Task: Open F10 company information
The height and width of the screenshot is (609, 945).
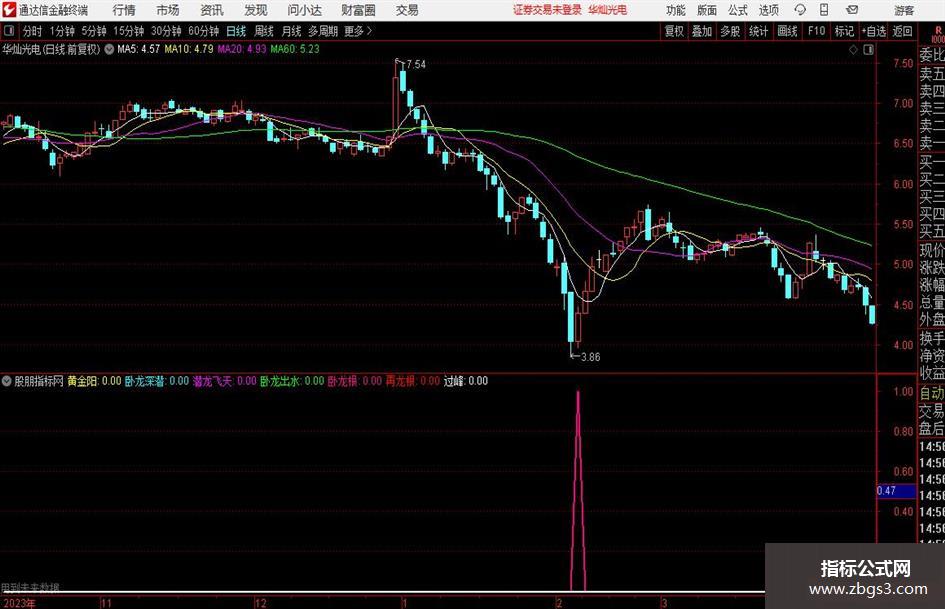Action: (817, 31)
